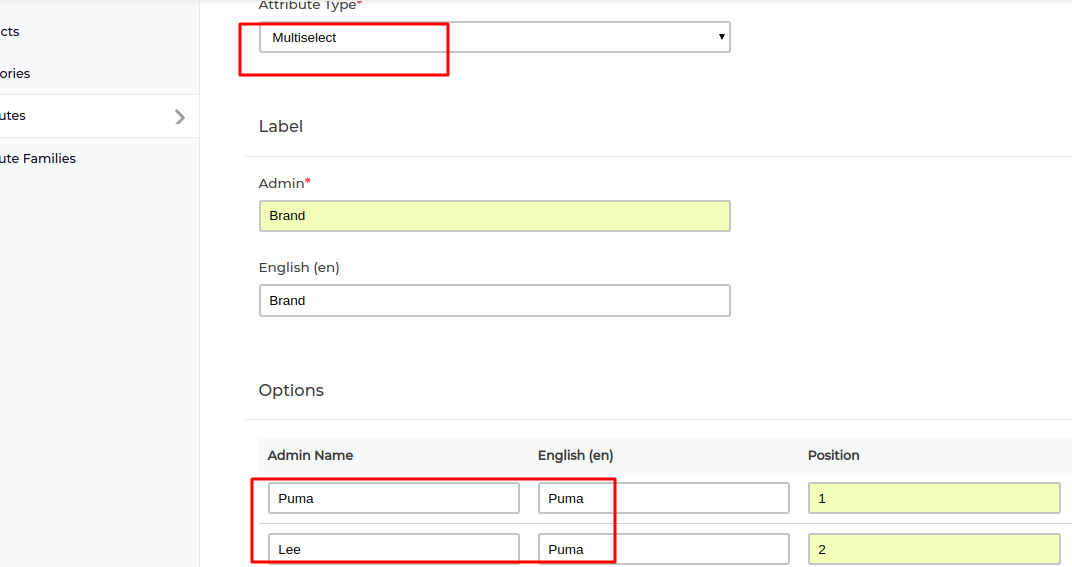This screenshot has width=1072, height=567.
Task: Click the Admin Name column header
Action: pyautogui.click(x=310, y=456)
